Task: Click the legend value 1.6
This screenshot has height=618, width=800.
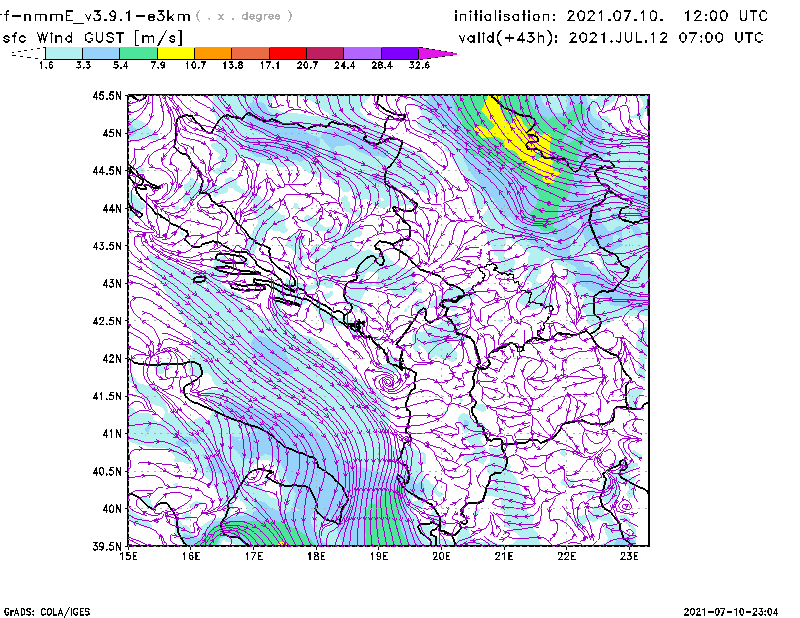Action: (46, 65)
